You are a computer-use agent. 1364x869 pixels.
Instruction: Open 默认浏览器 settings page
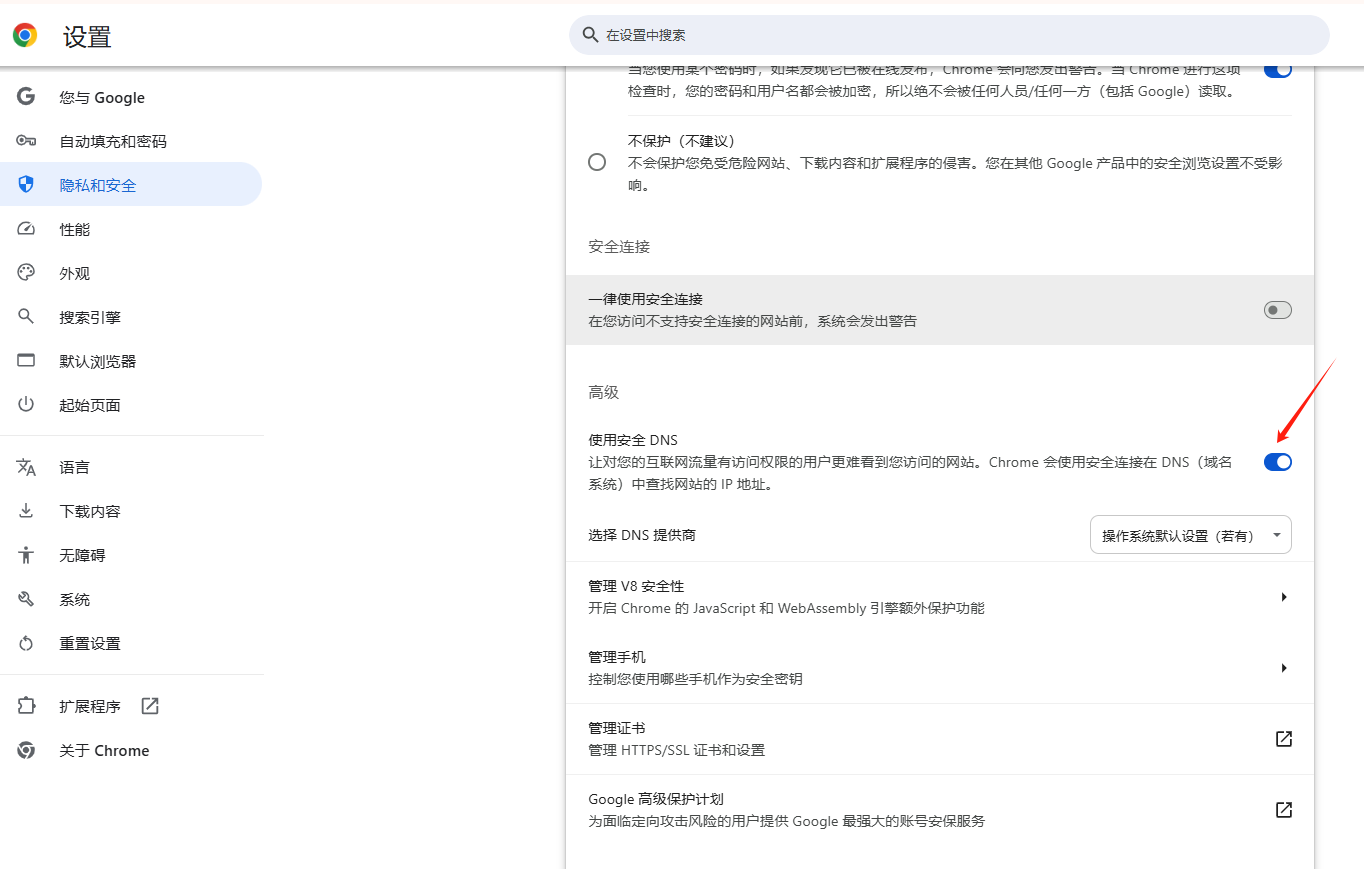(131, 361)
